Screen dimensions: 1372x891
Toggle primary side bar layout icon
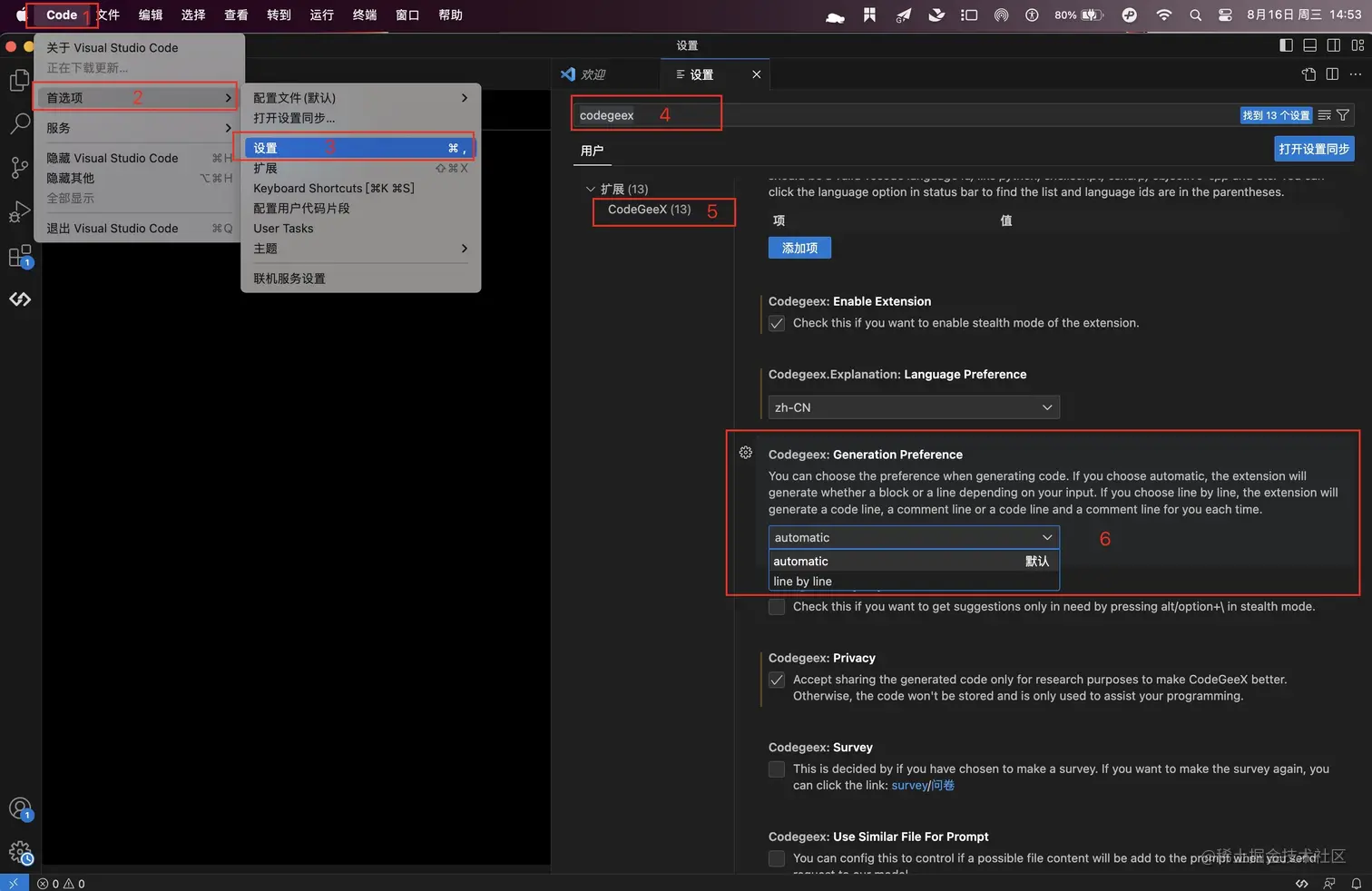[x=1286, y=45]
